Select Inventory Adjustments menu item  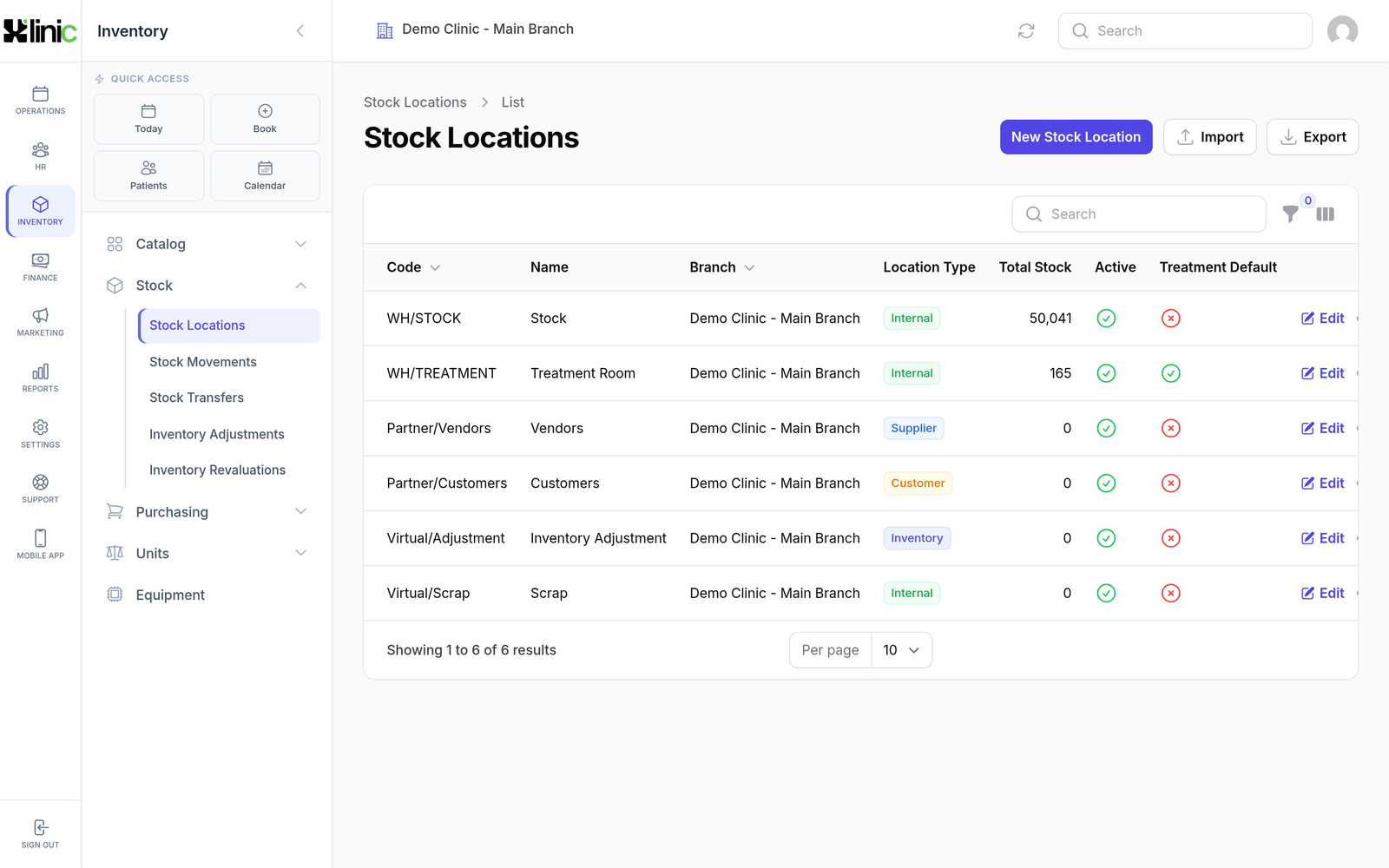pos(217,434)
